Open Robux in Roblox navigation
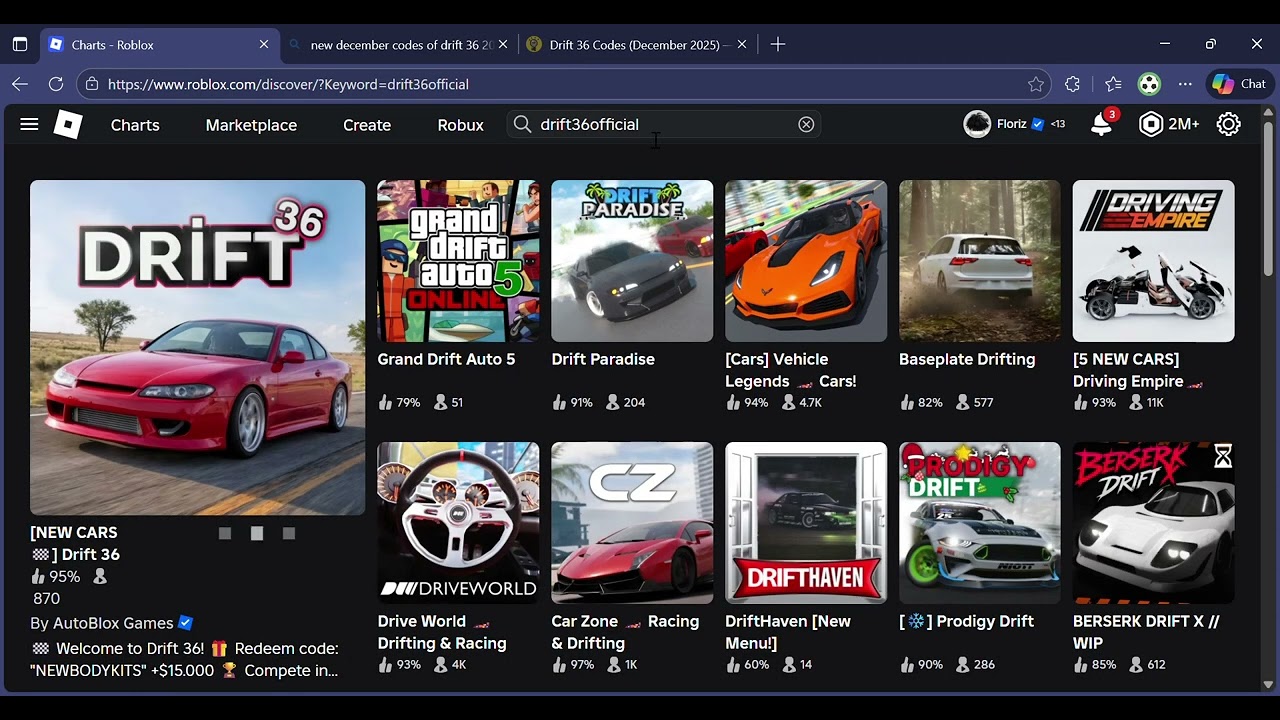1280x720 pixels. [460, 125]
